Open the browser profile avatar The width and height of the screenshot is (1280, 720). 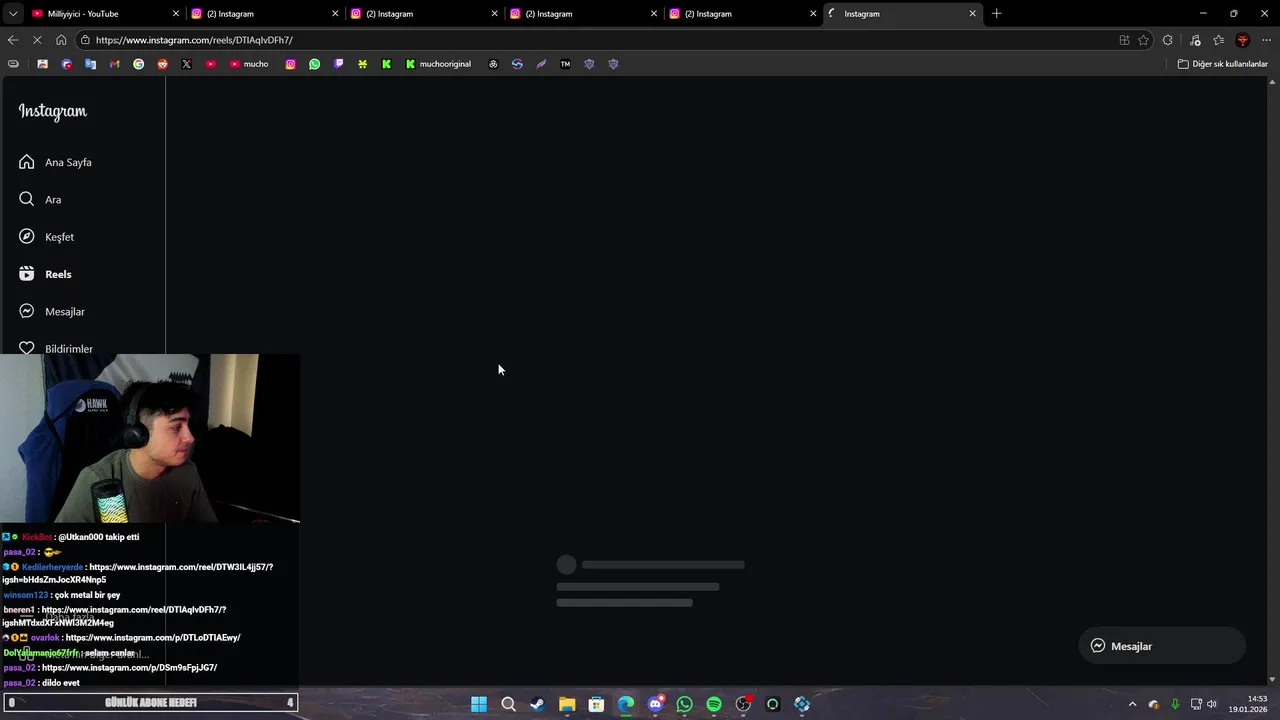click(x=1242, y=40)
